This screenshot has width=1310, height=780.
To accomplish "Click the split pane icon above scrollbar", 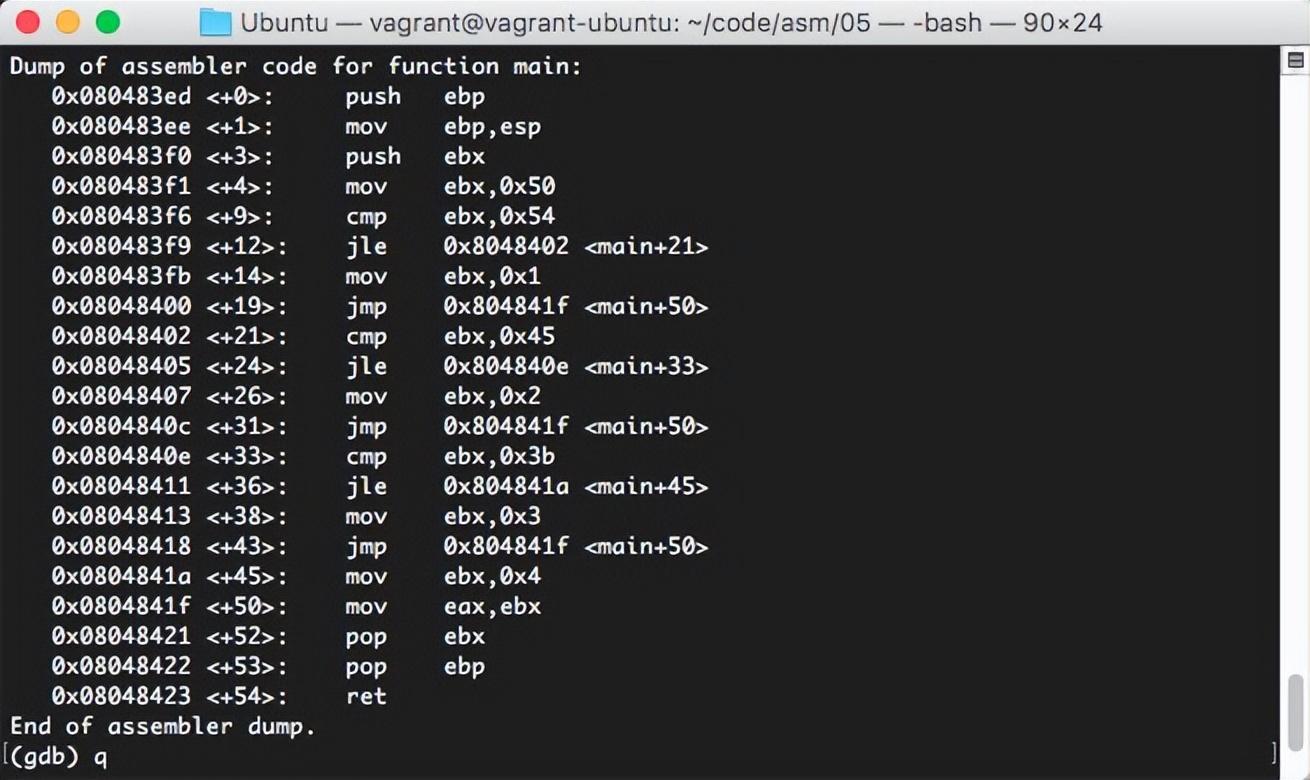I will pos(1296,62).
